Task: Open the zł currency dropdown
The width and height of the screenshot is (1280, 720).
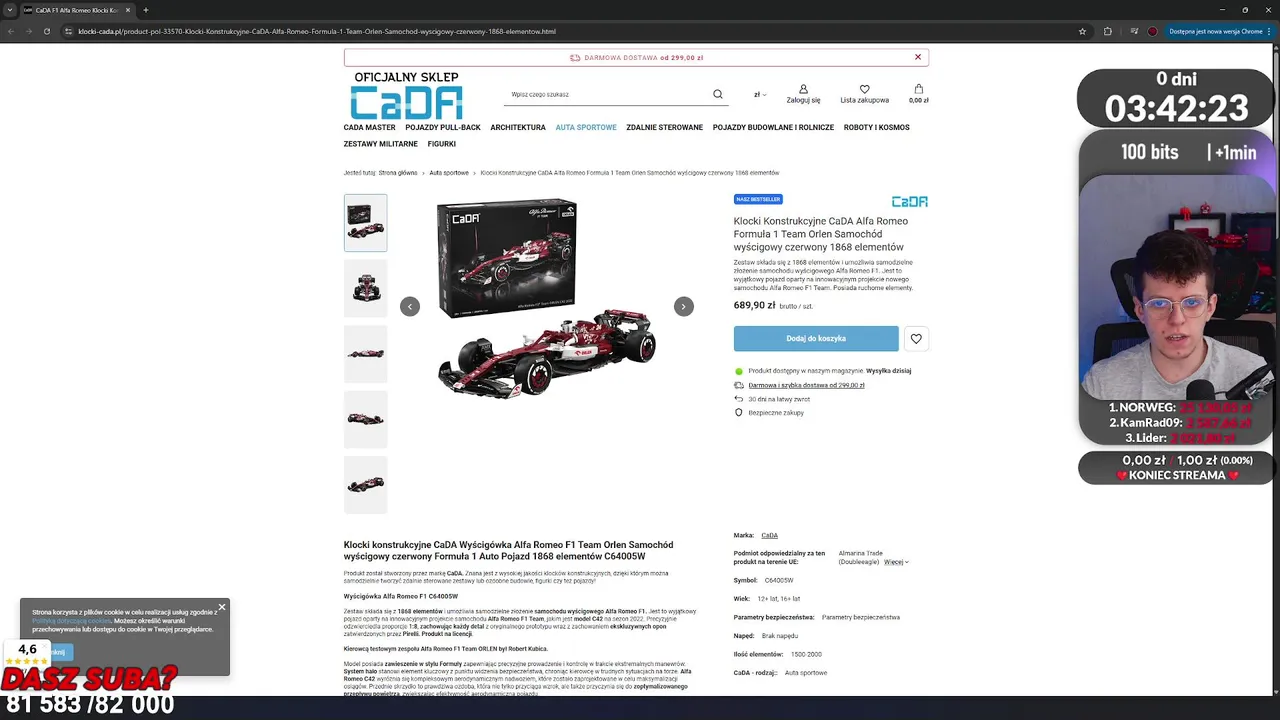Action: 760,94
